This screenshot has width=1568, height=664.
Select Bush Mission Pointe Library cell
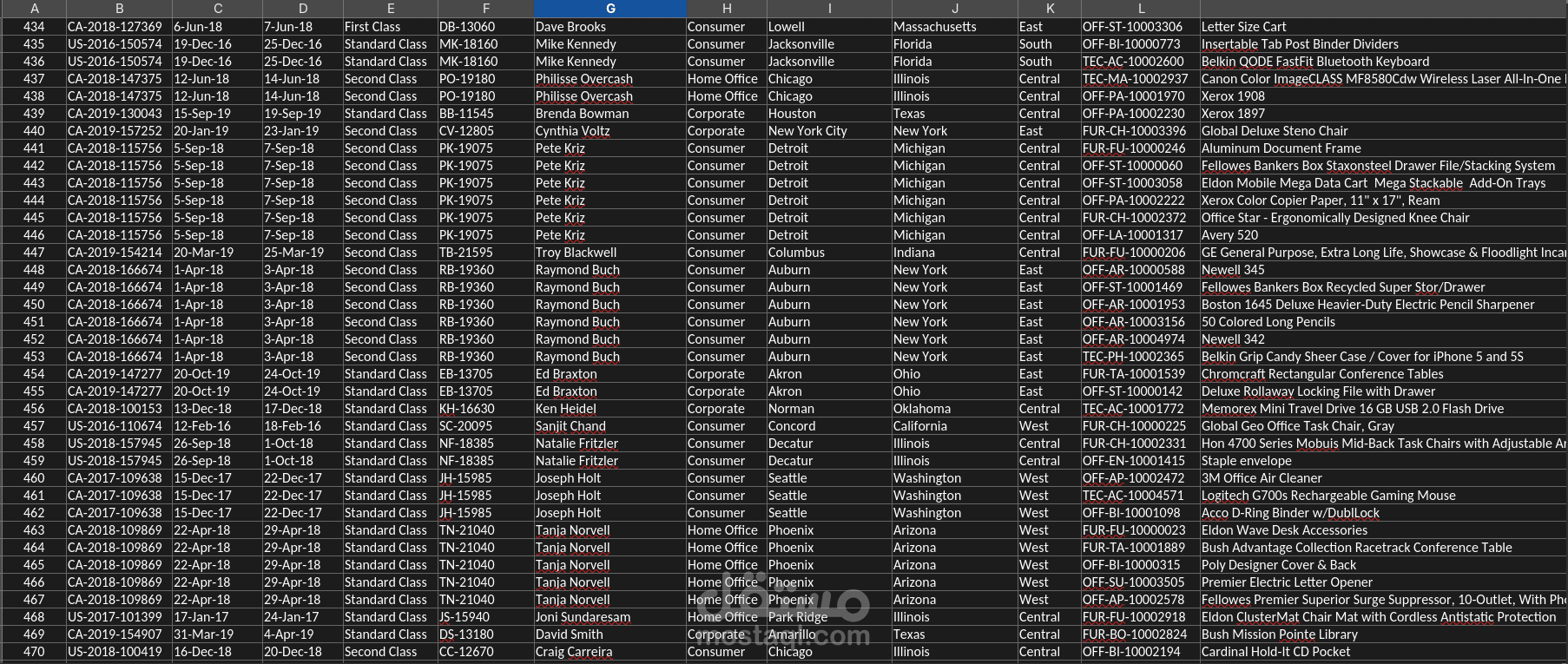[x=1383, y=634]
